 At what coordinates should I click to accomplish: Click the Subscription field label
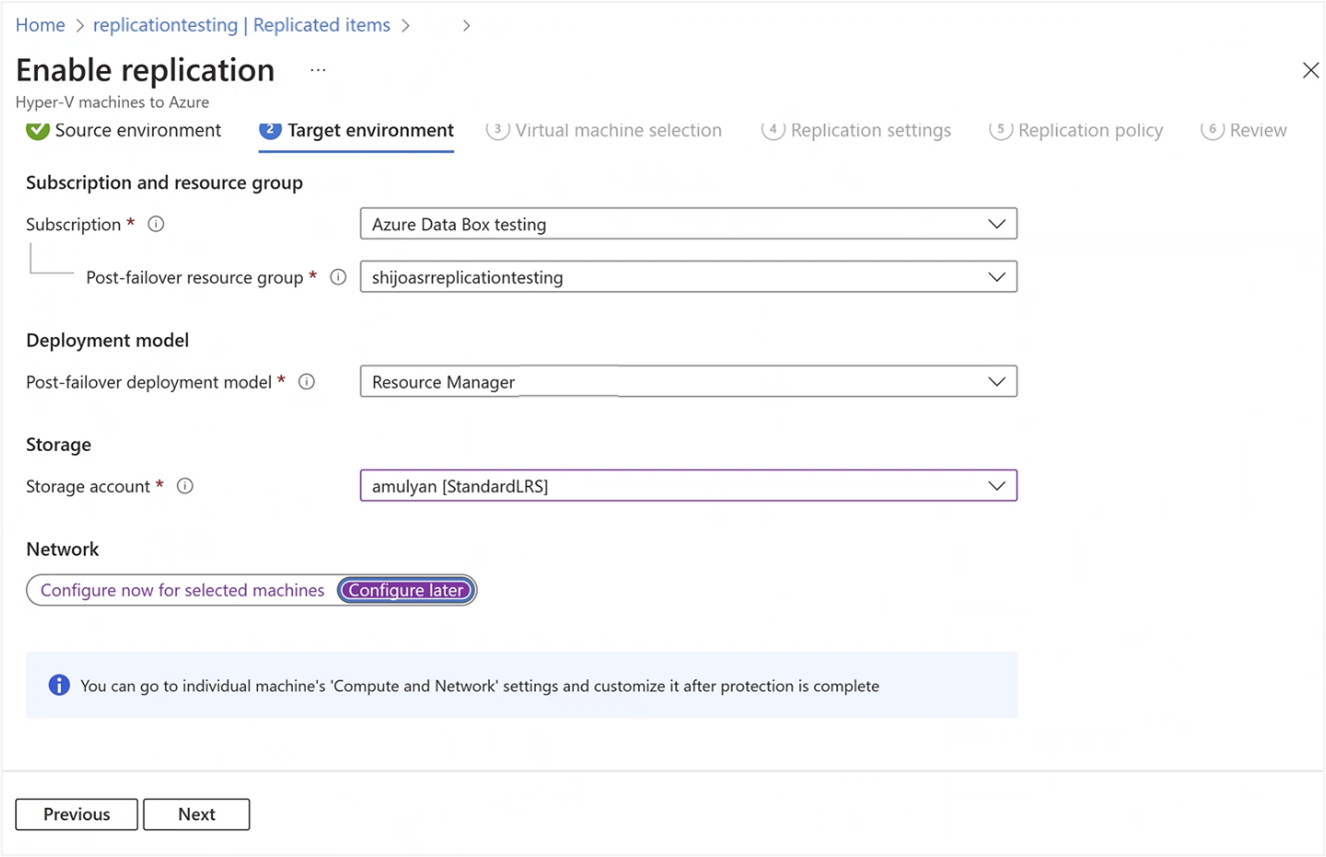click(73, 224)
